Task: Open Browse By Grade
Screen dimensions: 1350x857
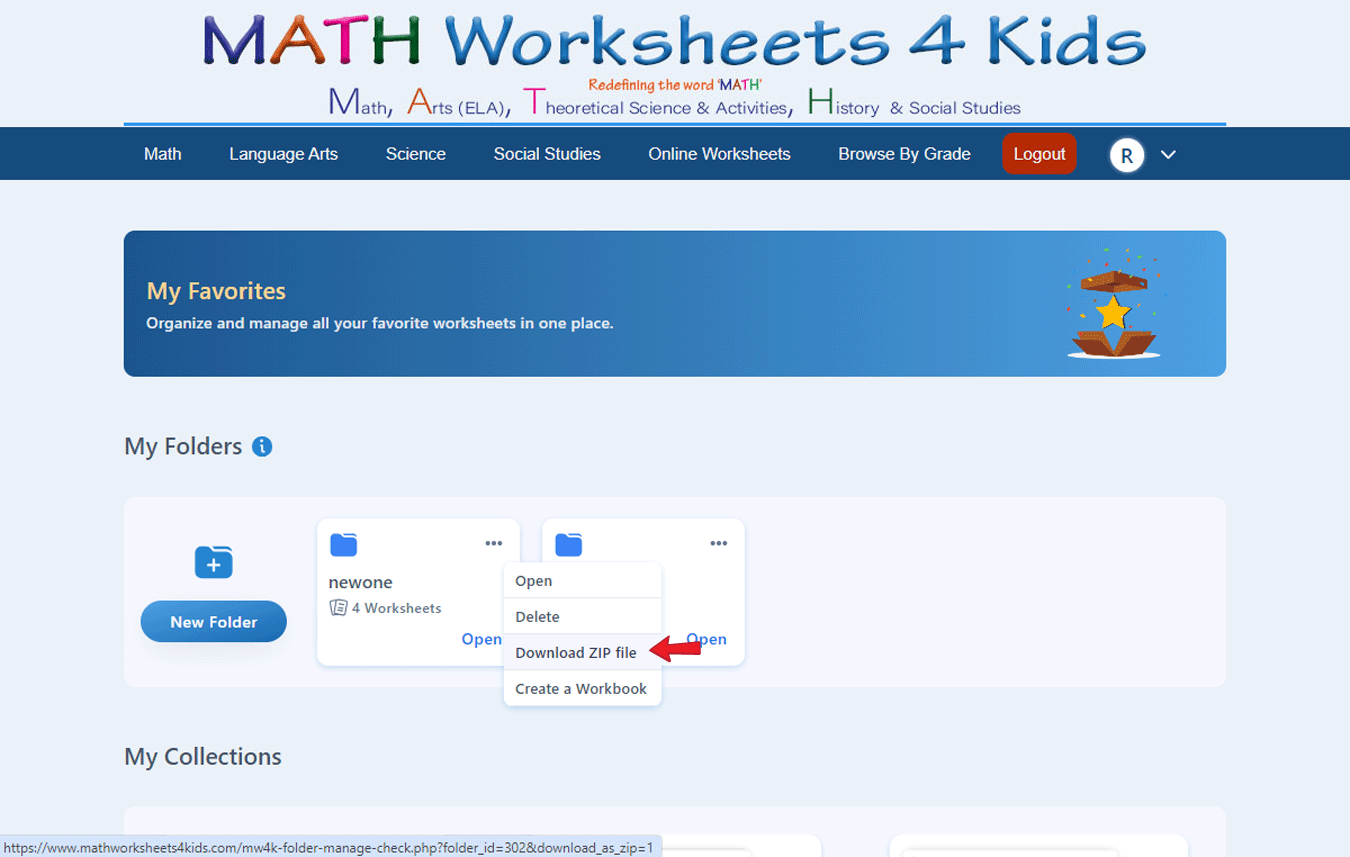Action: pos(904,154)
